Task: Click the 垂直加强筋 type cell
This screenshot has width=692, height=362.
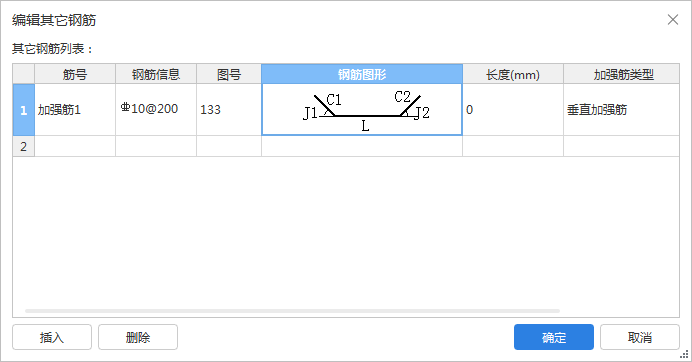Action: (x=621, y=109)
